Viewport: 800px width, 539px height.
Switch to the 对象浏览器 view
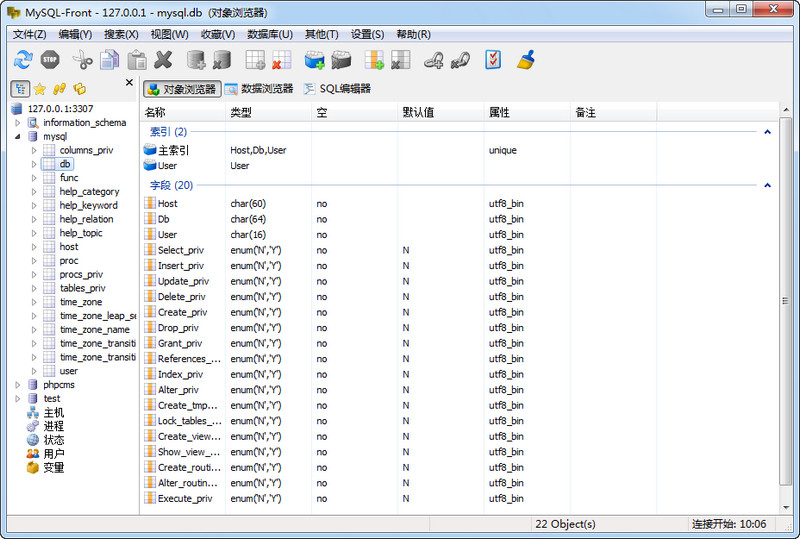pos(182,89)
